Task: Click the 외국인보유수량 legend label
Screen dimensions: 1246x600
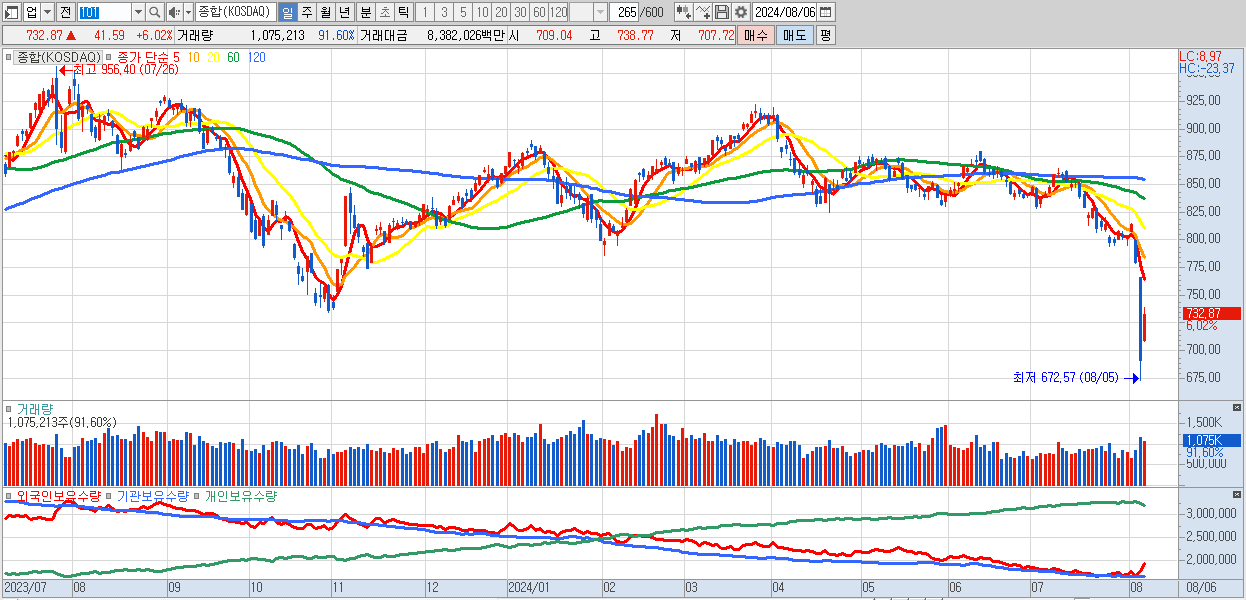Action: pos(59,496)
